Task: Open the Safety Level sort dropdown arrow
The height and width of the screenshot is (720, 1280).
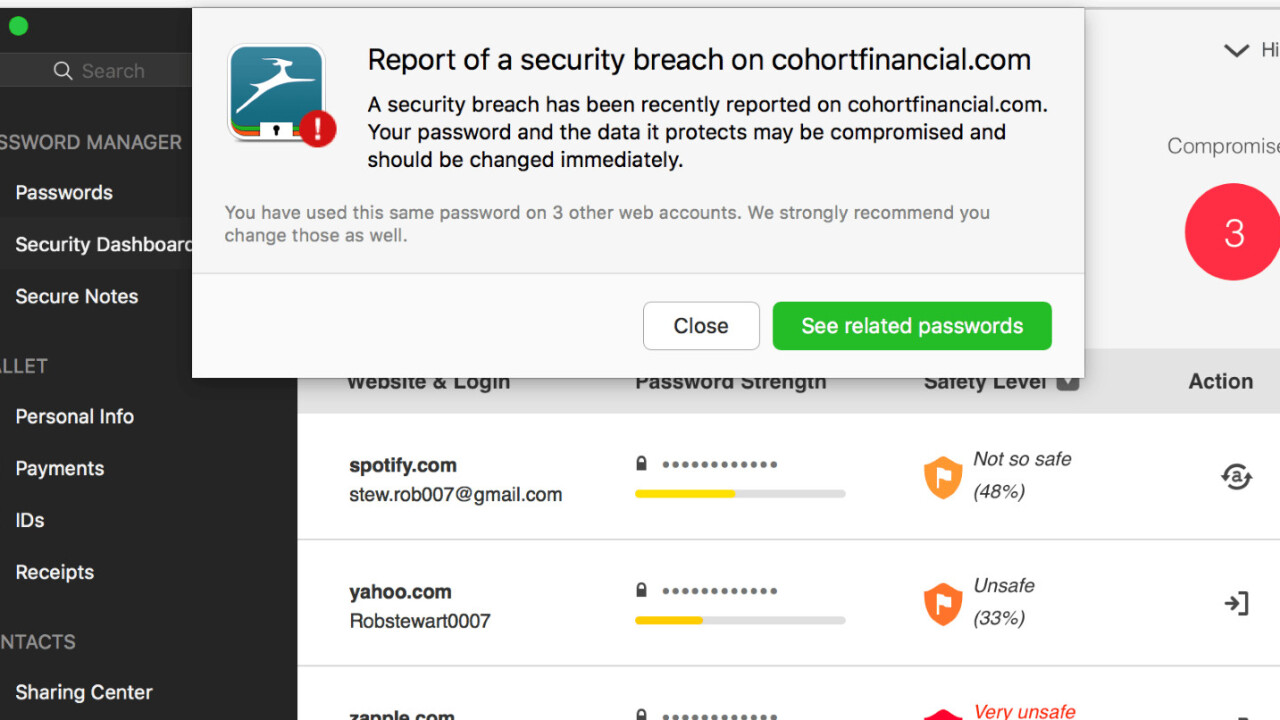Action: 1068,382
